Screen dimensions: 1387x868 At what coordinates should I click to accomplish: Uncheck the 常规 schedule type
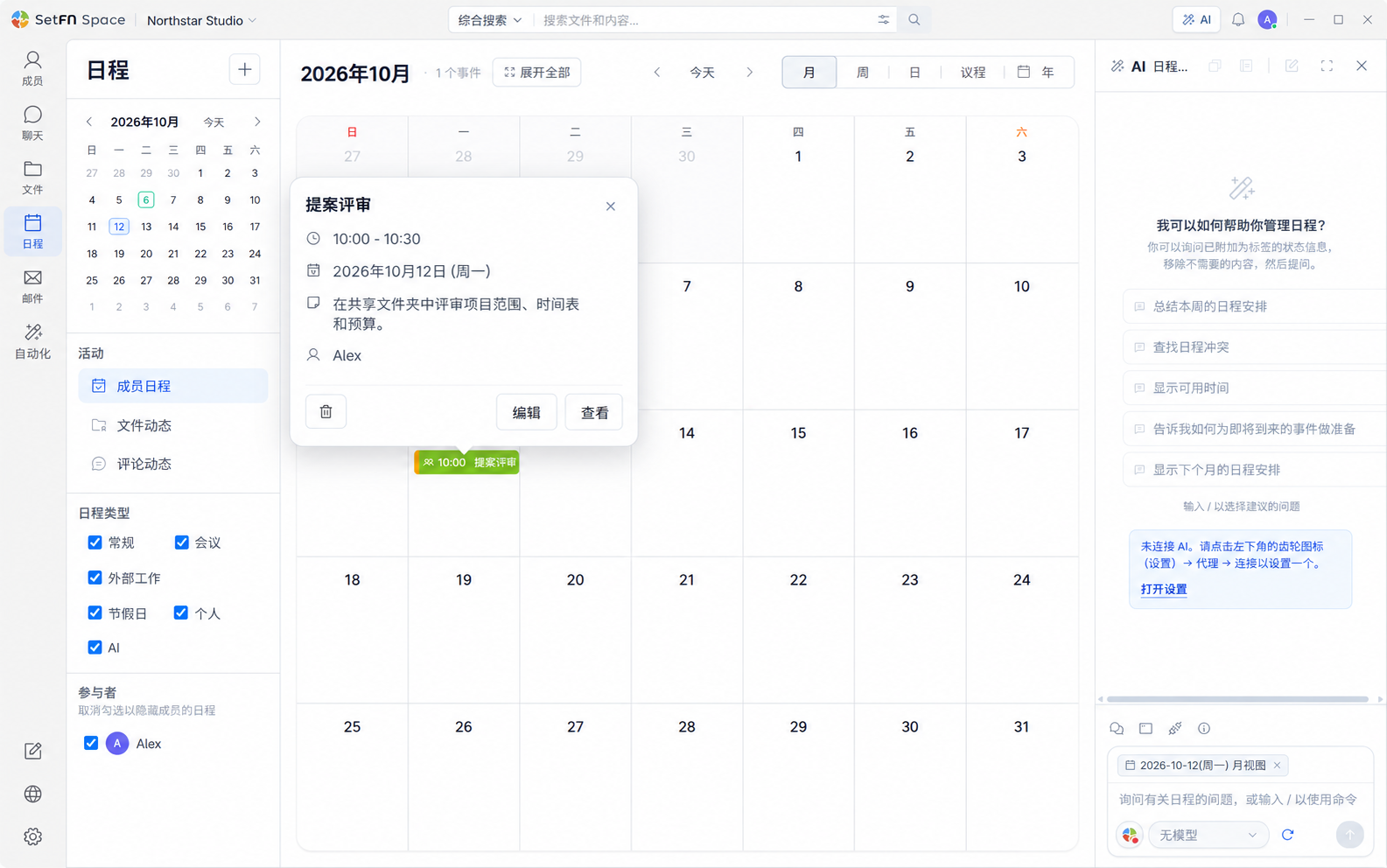pos(95,542)
